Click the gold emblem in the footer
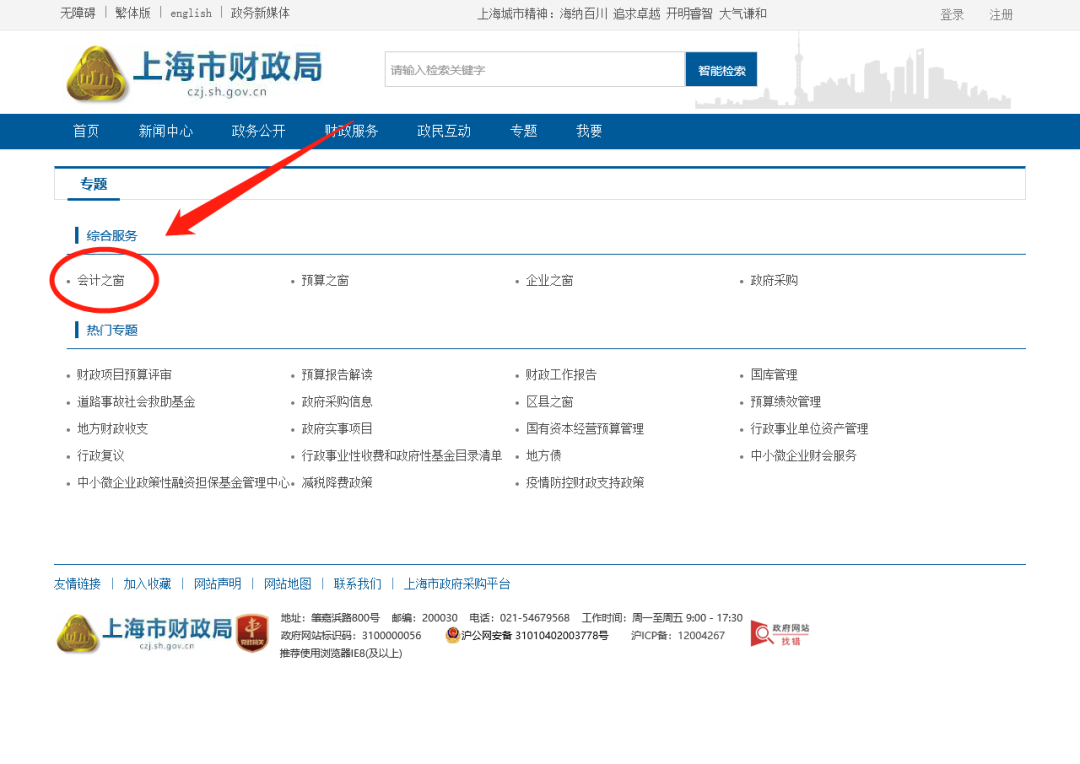This screenshot has height=764, width=1080. (x=77, y=634)
